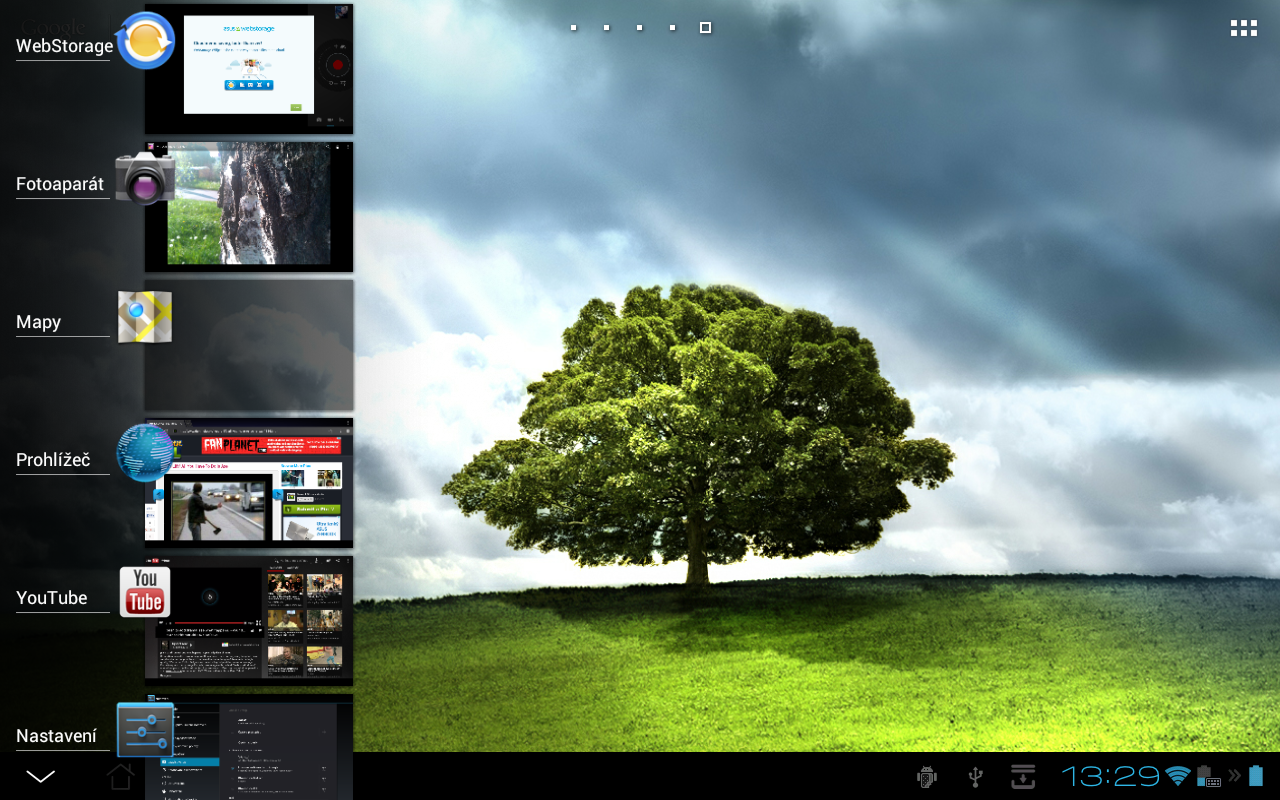Open the WebStorage sync icon
1280x800 pixels.
145,40
